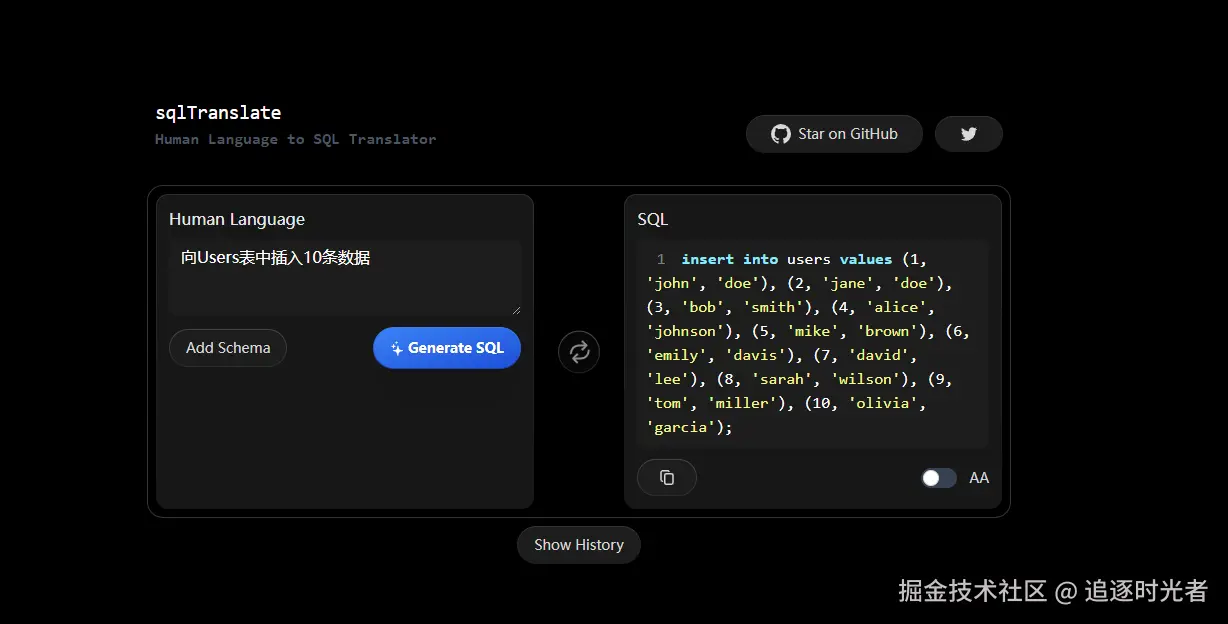Click the subtitle Human Language to SQL Translator
This screenshot has height=624, width=1228.
pyautogui.click(x=296, y=139)
